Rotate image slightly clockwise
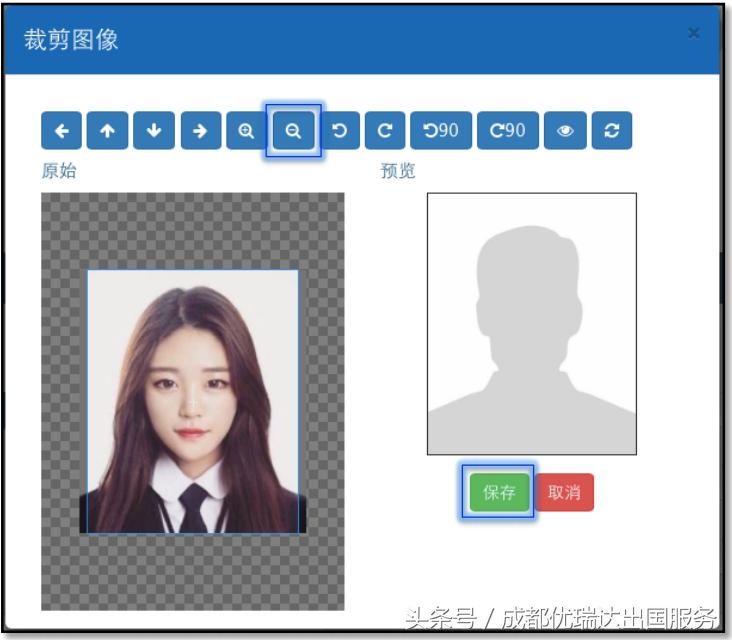Viewport: 732px width, 640px height. [x=385, y=130]
